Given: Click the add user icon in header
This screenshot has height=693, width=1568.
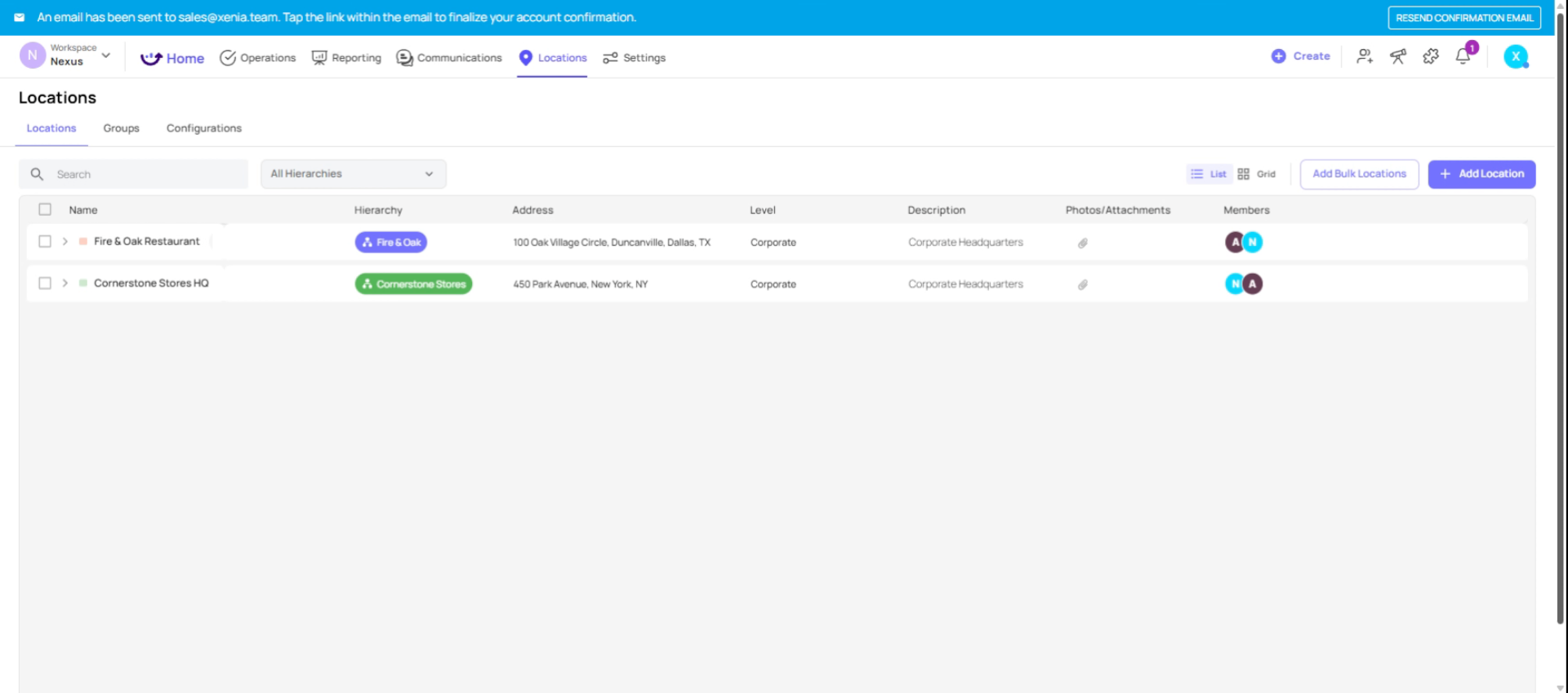Looking at the screenshot, I should pos(1364,56).
